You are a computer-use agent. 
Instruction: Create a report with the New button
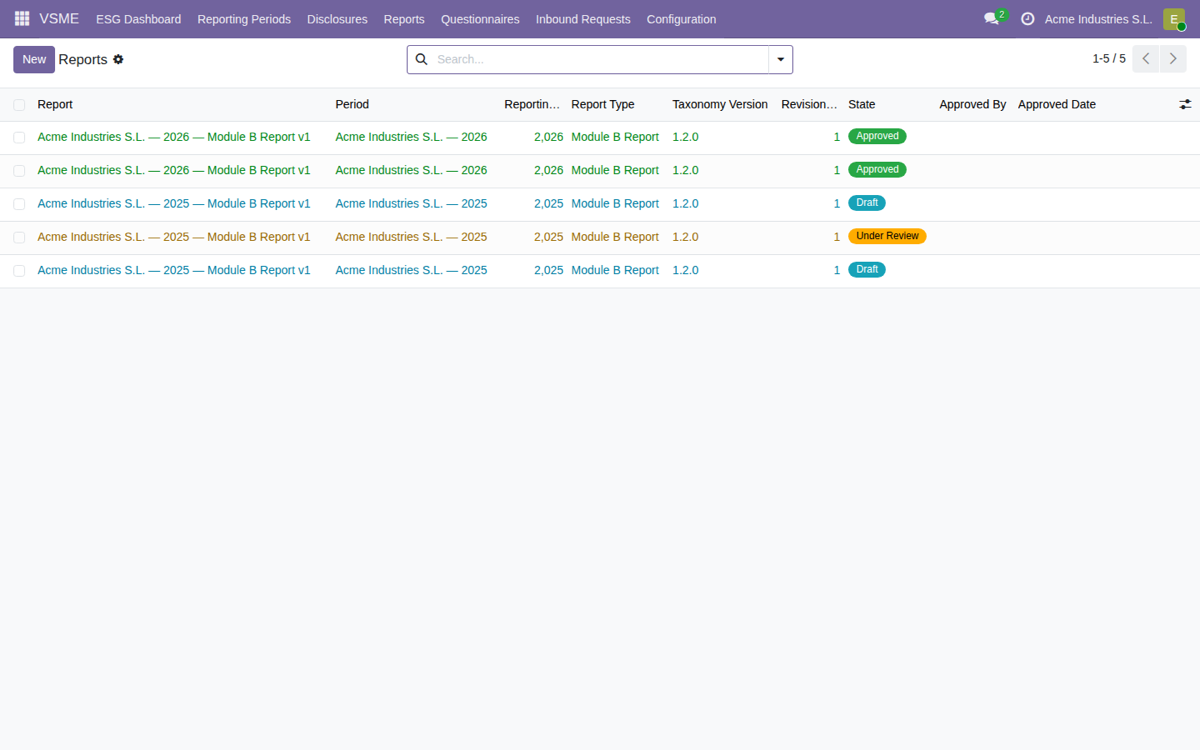(x=34, y=60)
